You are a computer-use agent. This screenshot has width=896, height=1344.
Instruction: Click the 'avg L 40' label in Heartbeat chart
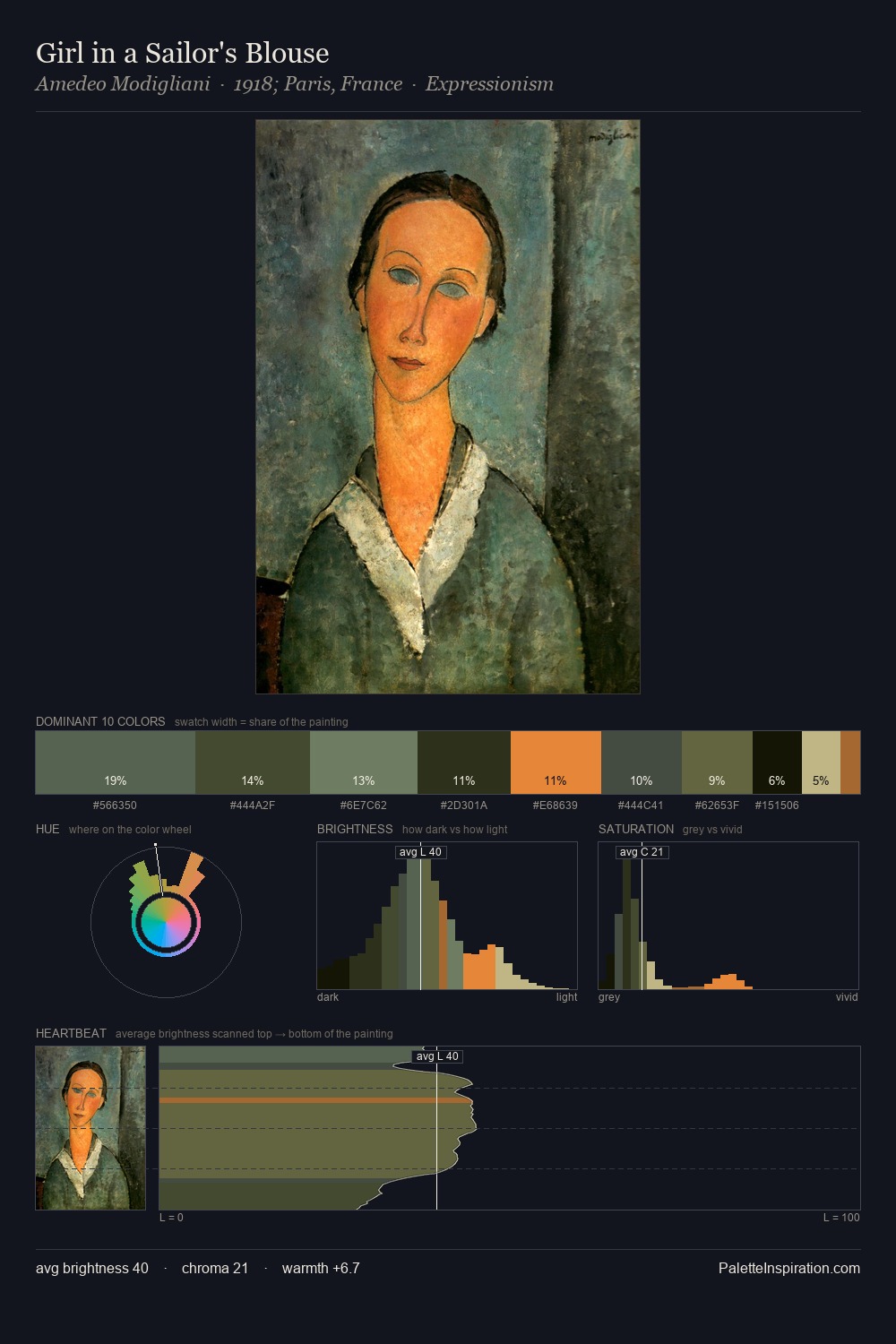point(436,1056)
